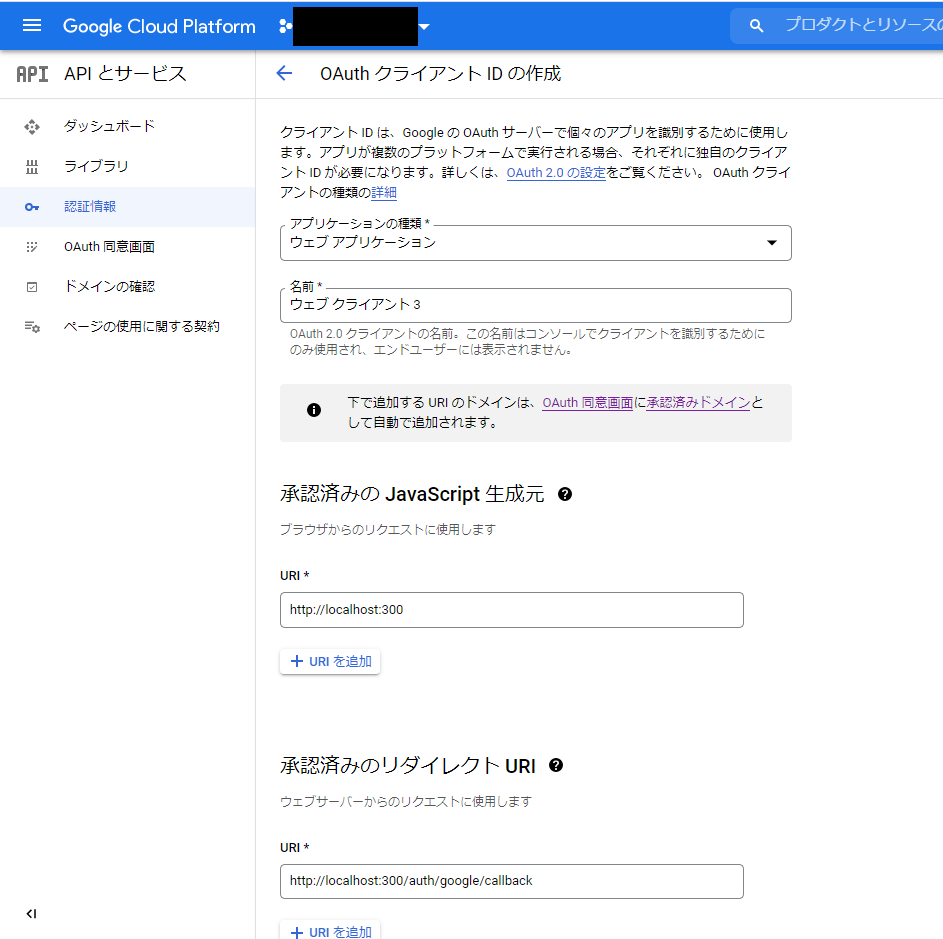Open the 承認済みドメイン link
Screen dimensions: 943x939
[698, 402]
